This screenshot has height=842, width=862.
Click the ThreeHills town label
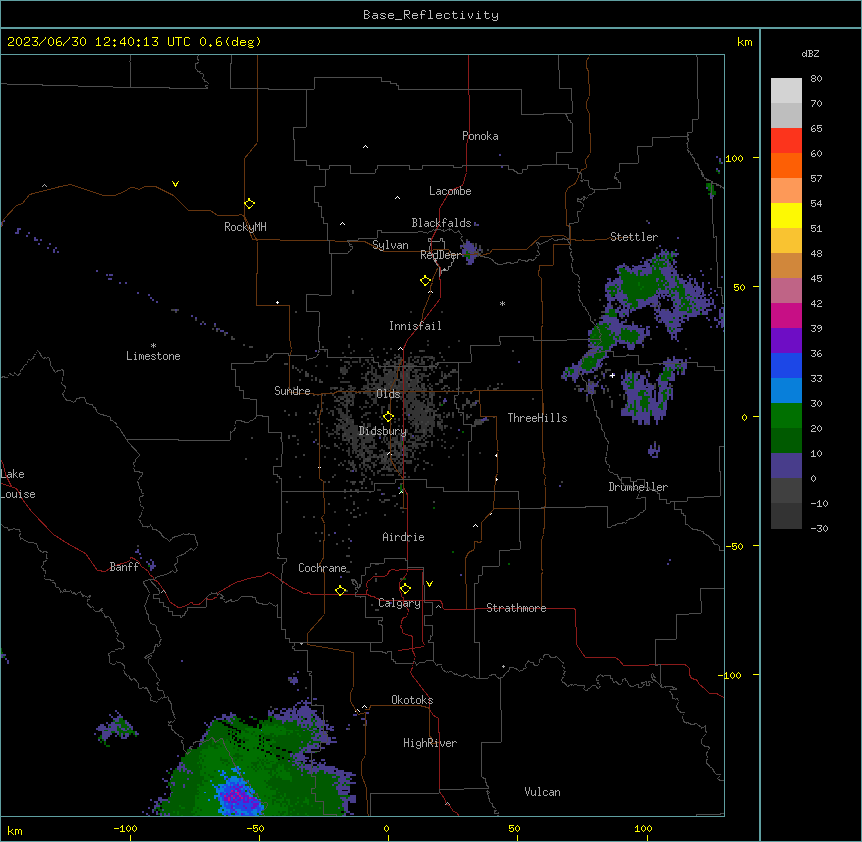537,418
